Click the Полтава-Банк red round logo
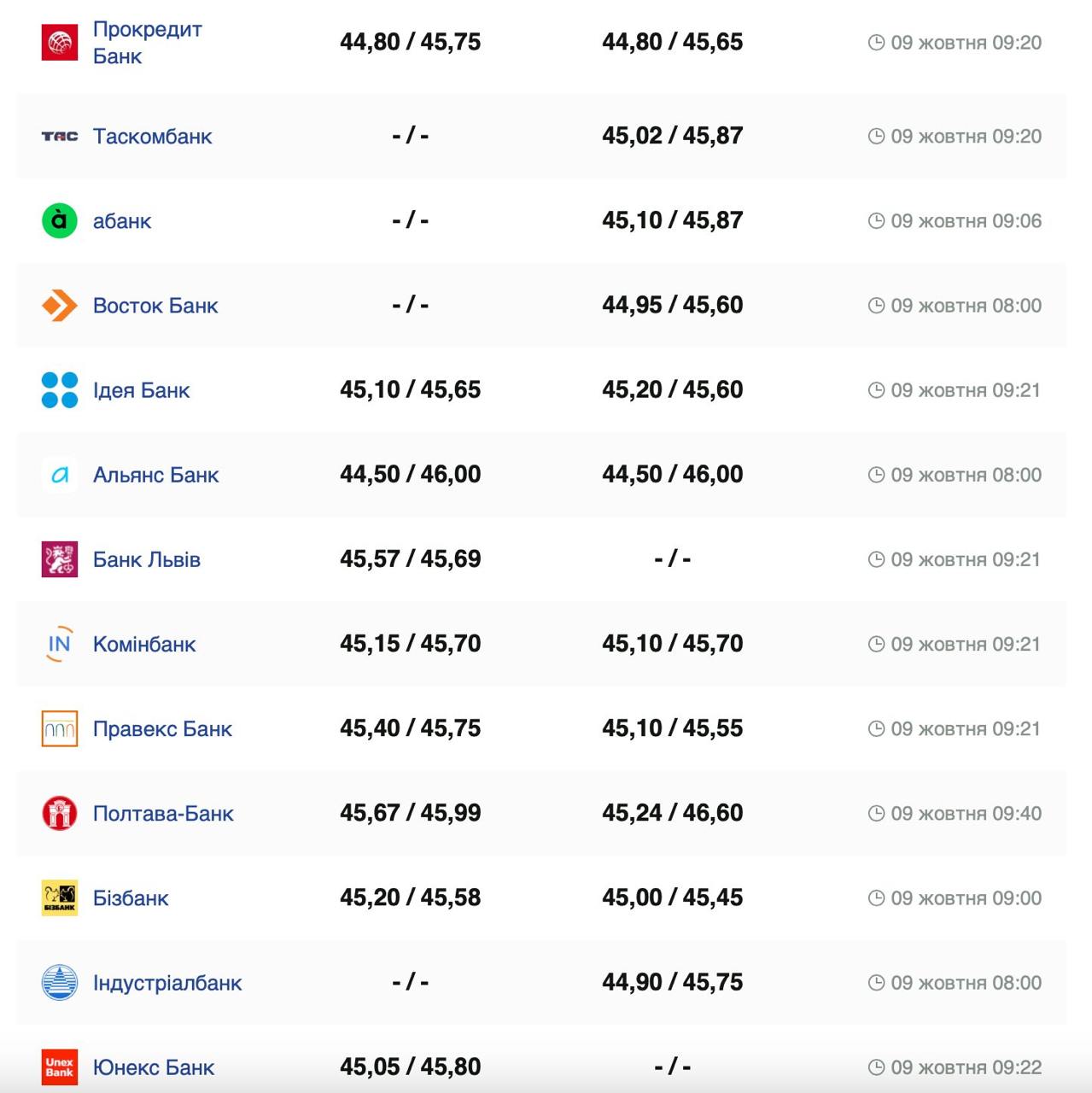 click(x=60, y=813)
